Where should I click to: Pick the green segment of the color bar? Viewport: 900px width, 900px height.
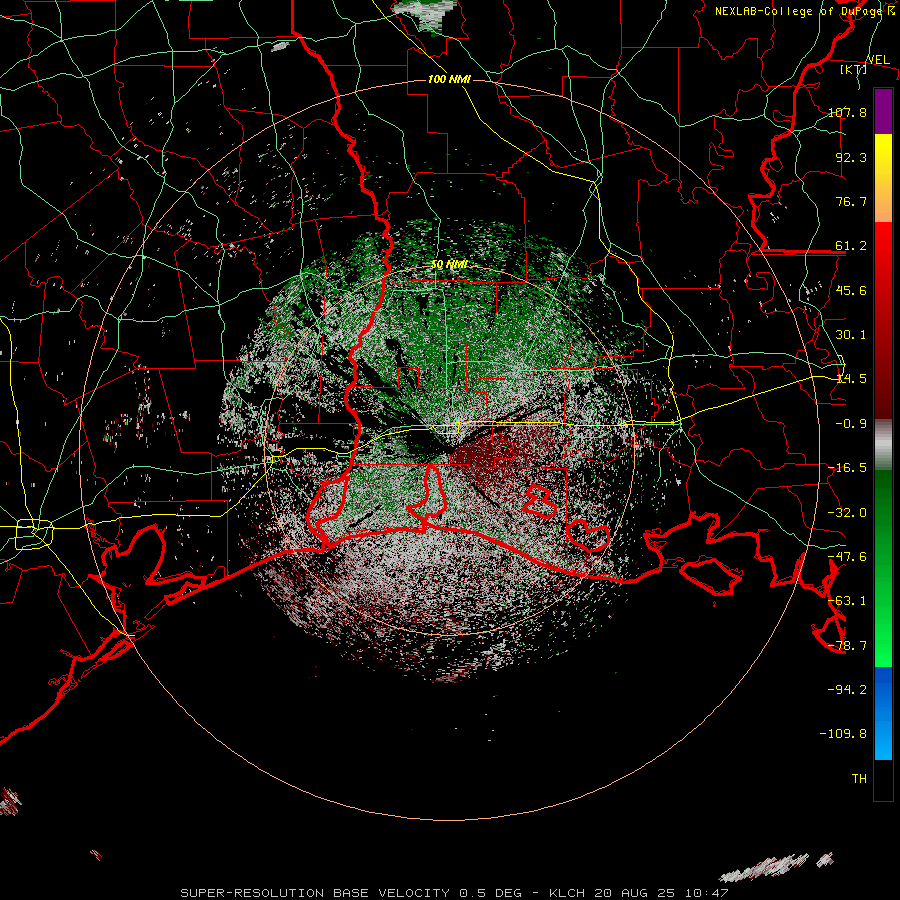883,568
